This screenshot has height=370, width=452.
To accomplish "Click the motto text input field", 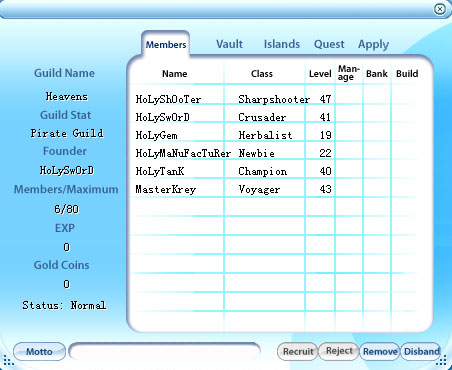I will tap(165, 351).
